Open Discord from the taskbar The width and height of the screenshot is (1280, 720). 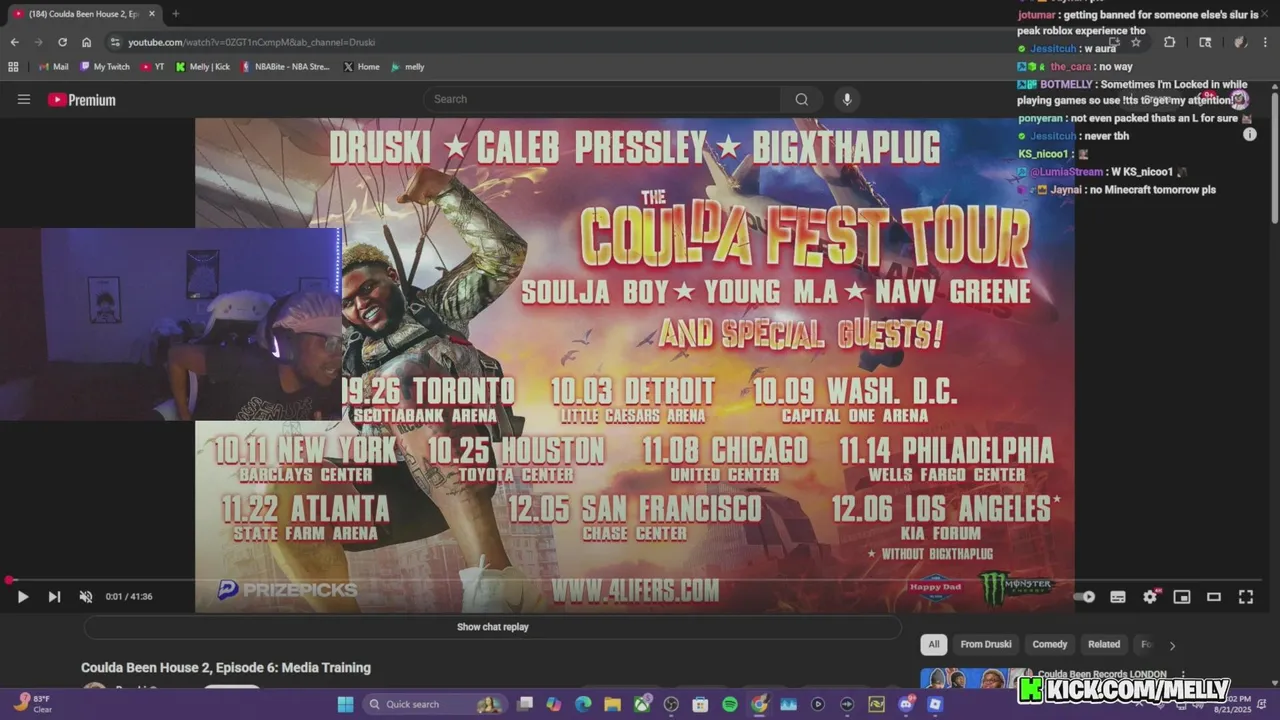pos(906,704)
